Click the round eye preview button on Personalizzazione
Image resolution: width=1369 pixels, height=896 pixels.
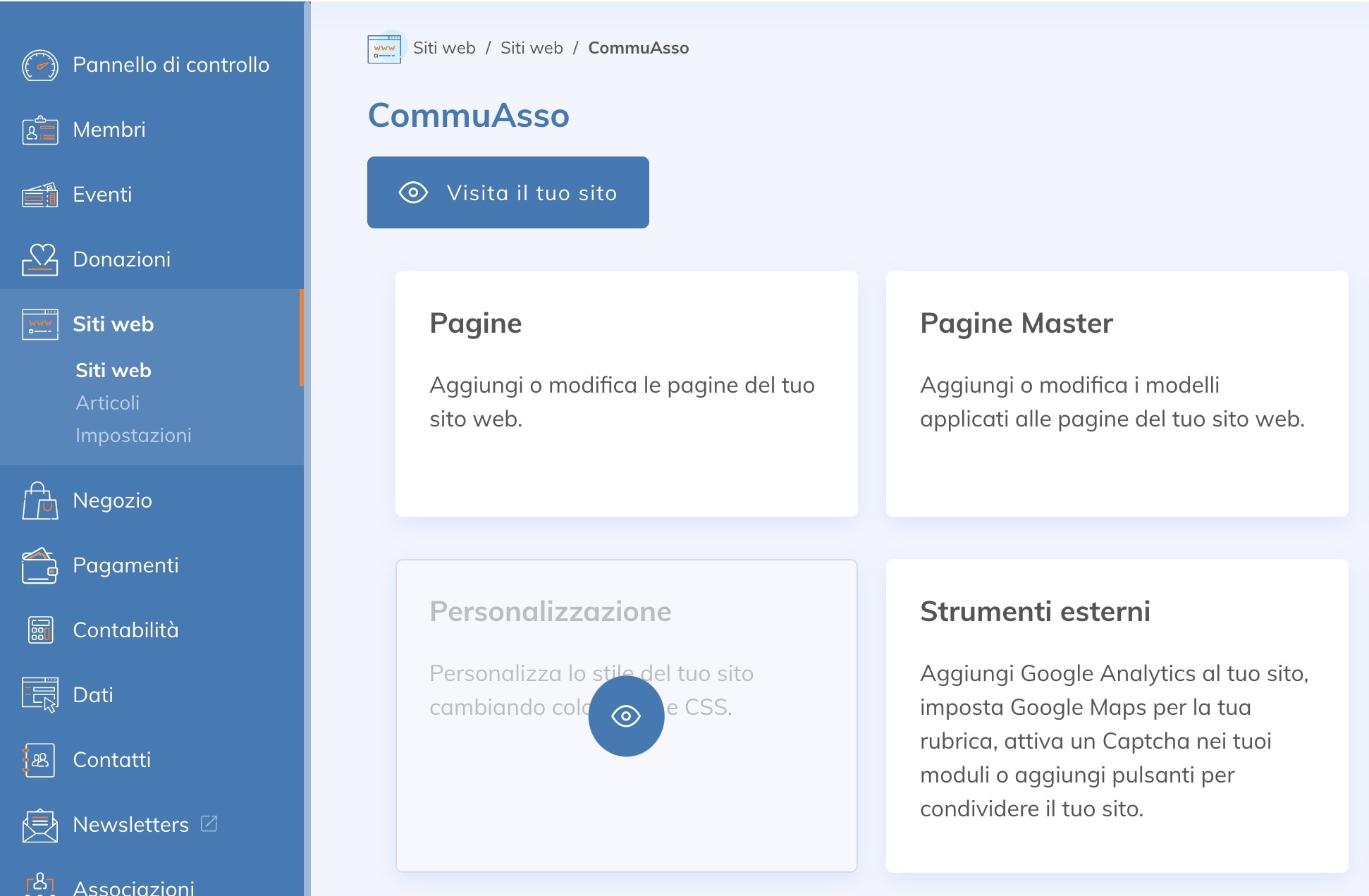(626, 716)
